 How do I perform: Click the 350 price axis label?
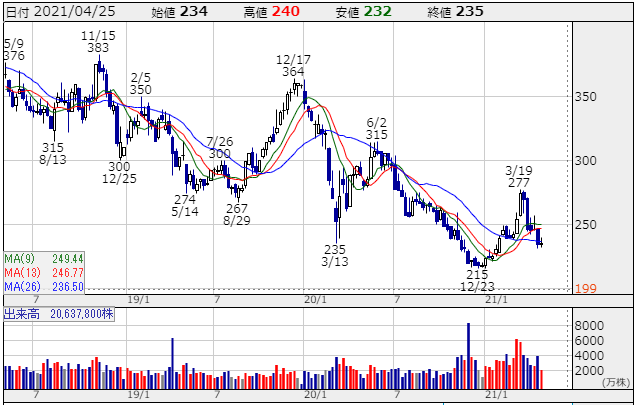tap(586, 97)
